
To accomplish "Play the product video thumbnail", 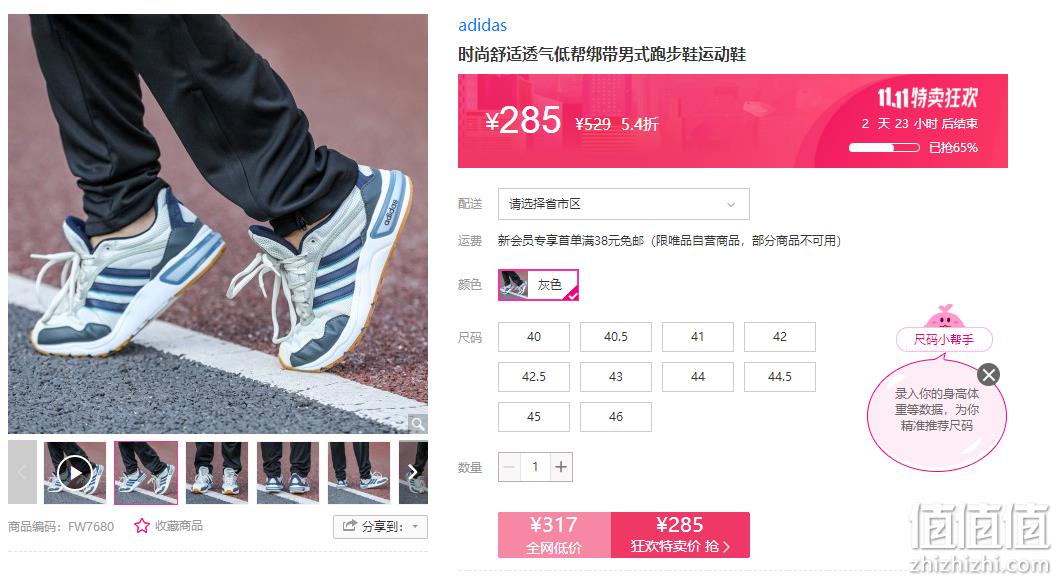I will (x=75, y=473).
